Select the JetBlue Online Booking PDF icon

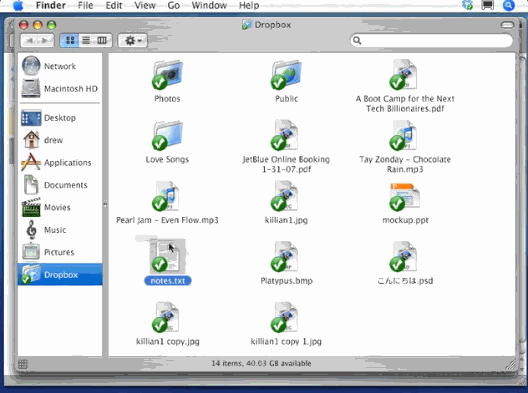[286, 135]
